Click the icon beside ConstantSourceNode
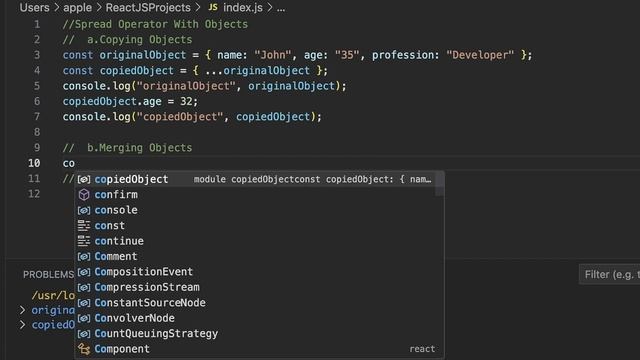Screen dimensions: 640x360 point(84,303)
